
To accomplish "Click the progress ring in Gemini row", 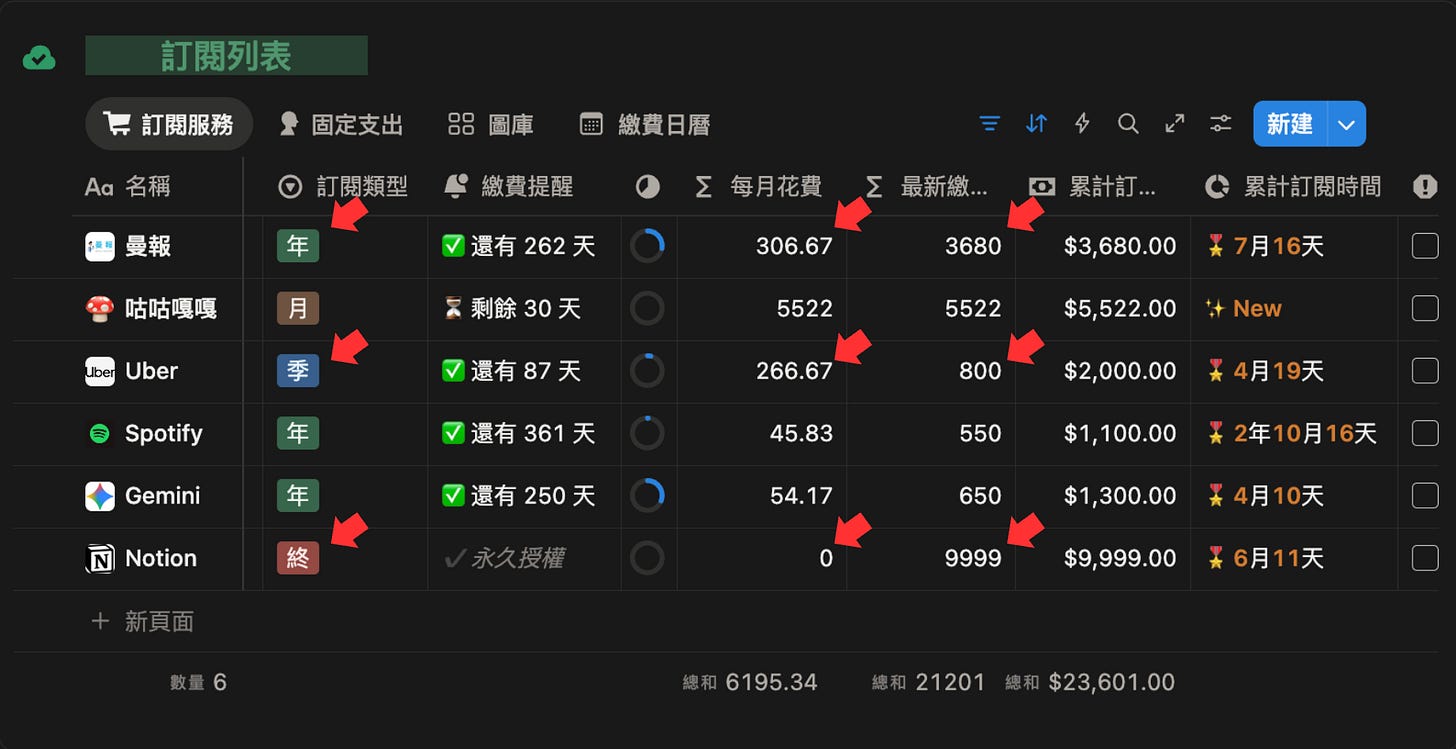I will tap(647, 495).
